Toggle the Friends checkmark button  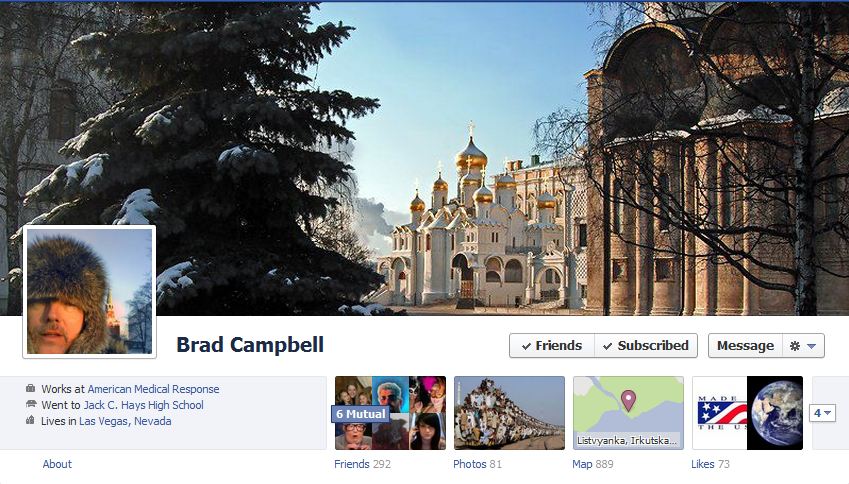tap(552, 345)
